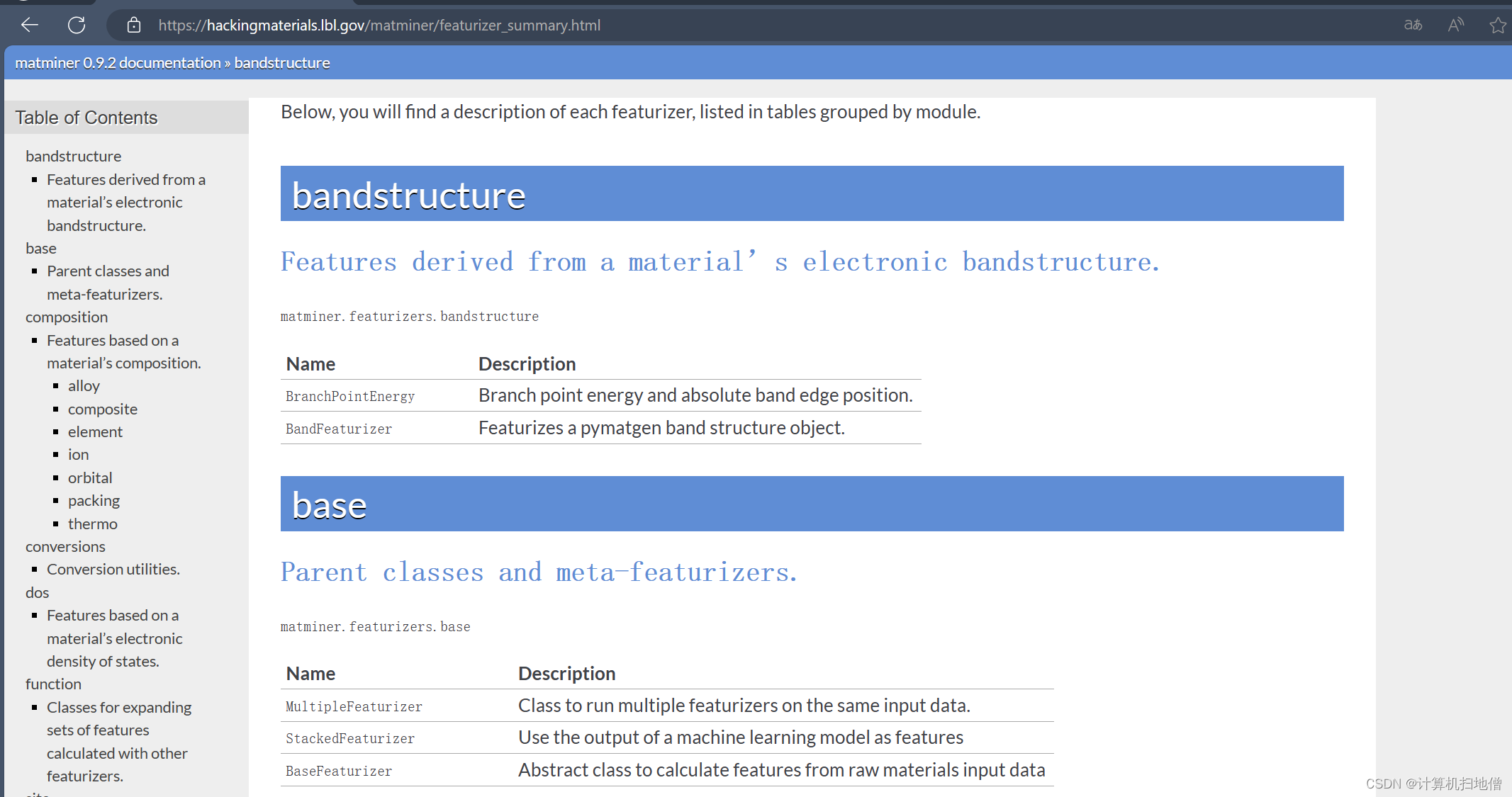Open the dos sidebar entry
Viewport: 1512px width, 797px height.
37,593
